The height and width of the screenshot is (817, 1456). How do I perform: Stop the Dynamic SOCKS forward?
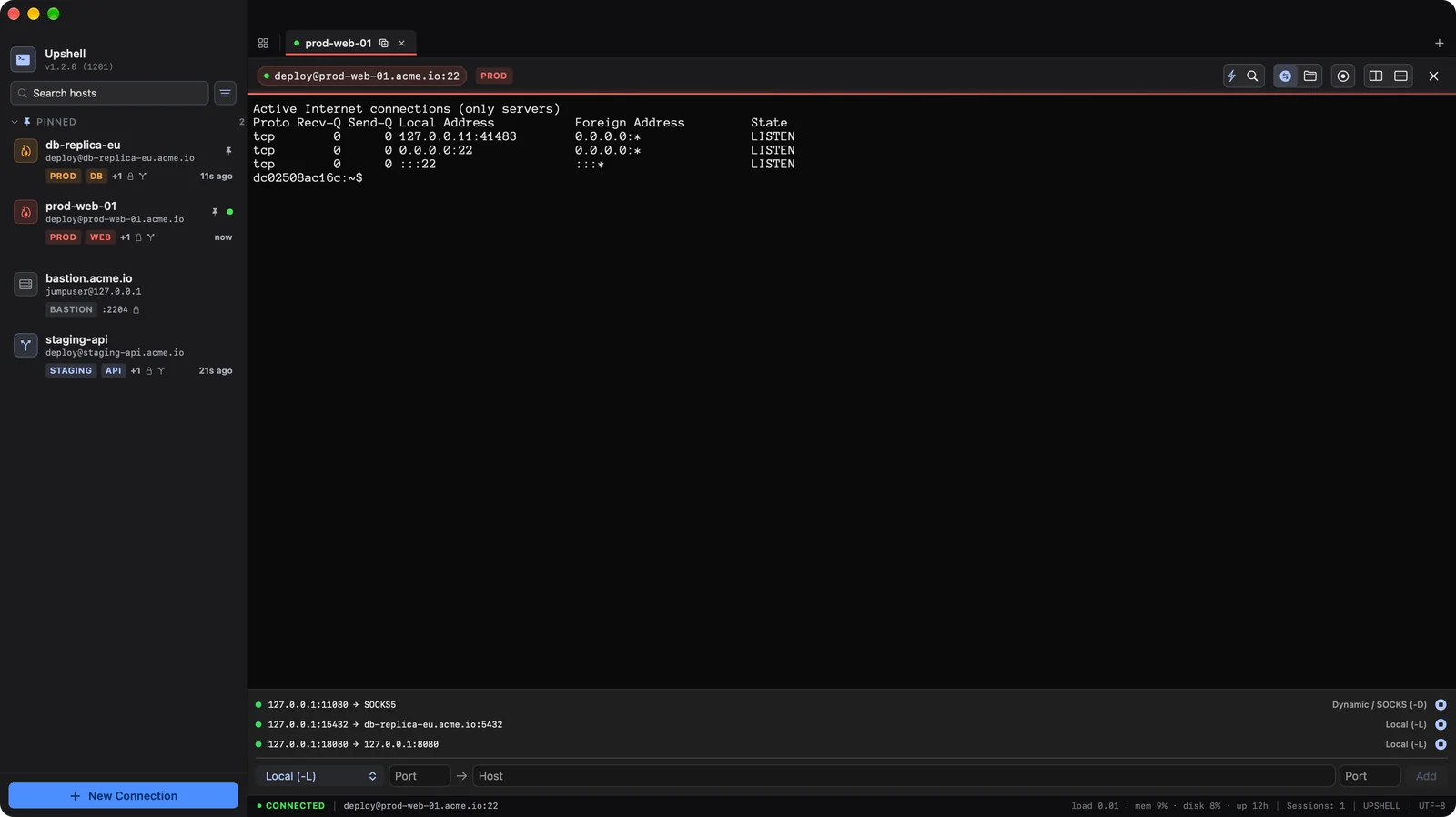coord(1441,705)
